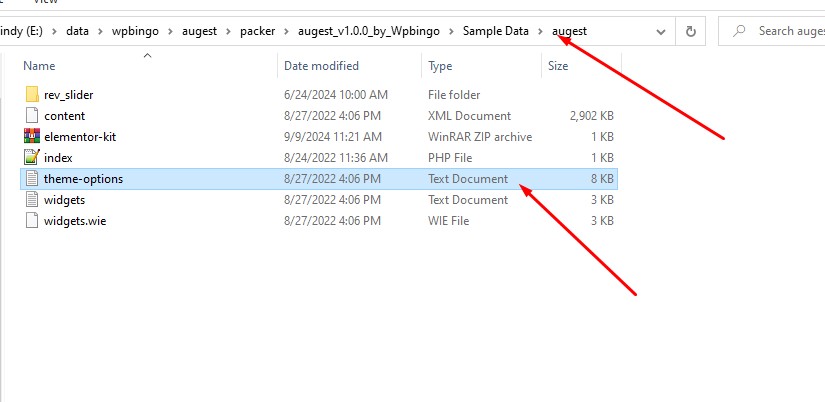This screenshot has height=402, width=825.
Task: Sort files by Size column header
Action: coord(558,66)
